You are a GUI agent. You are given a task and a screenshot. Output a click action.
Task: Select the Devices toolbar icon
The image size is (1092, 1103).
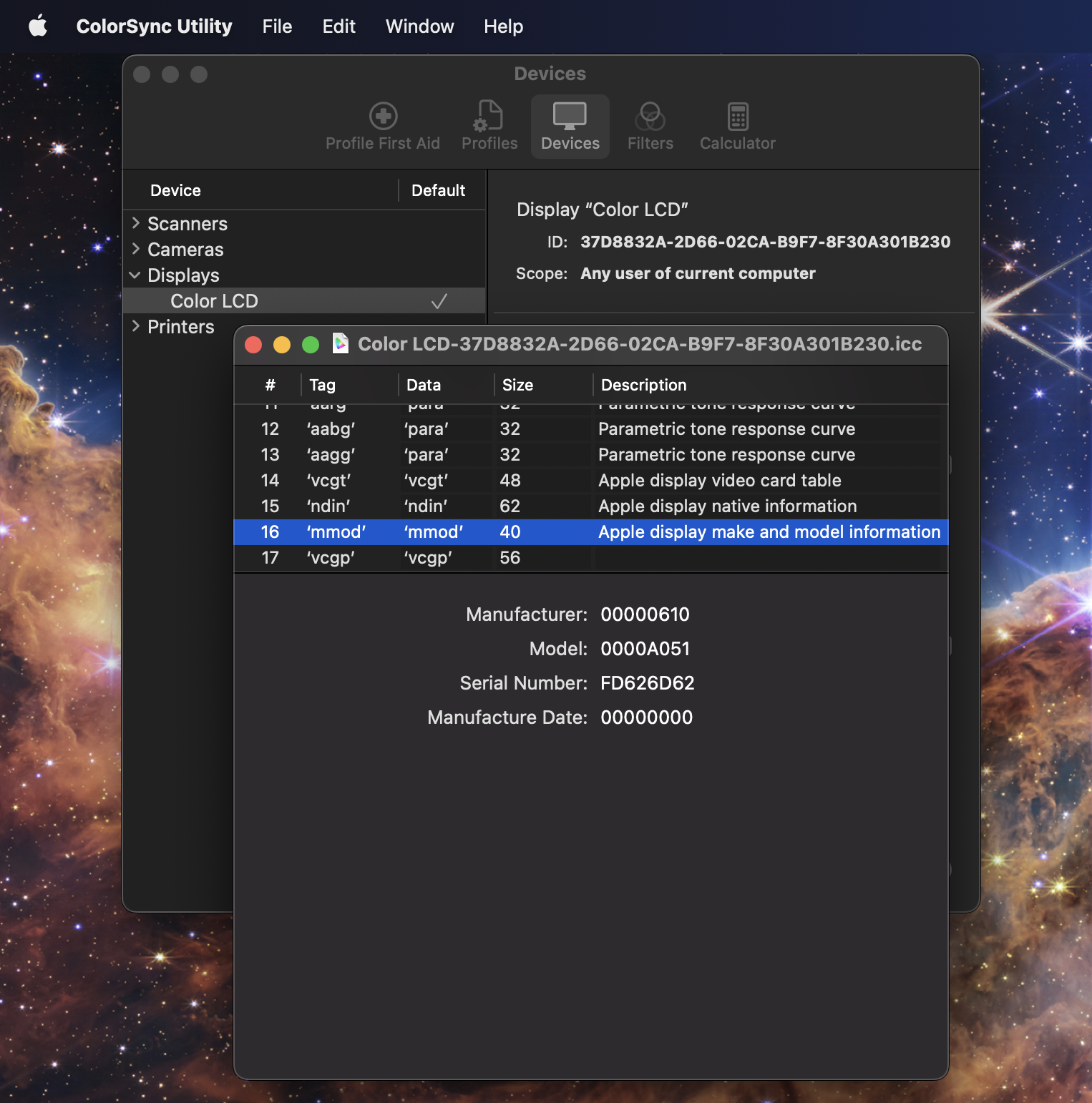(570, 127)
